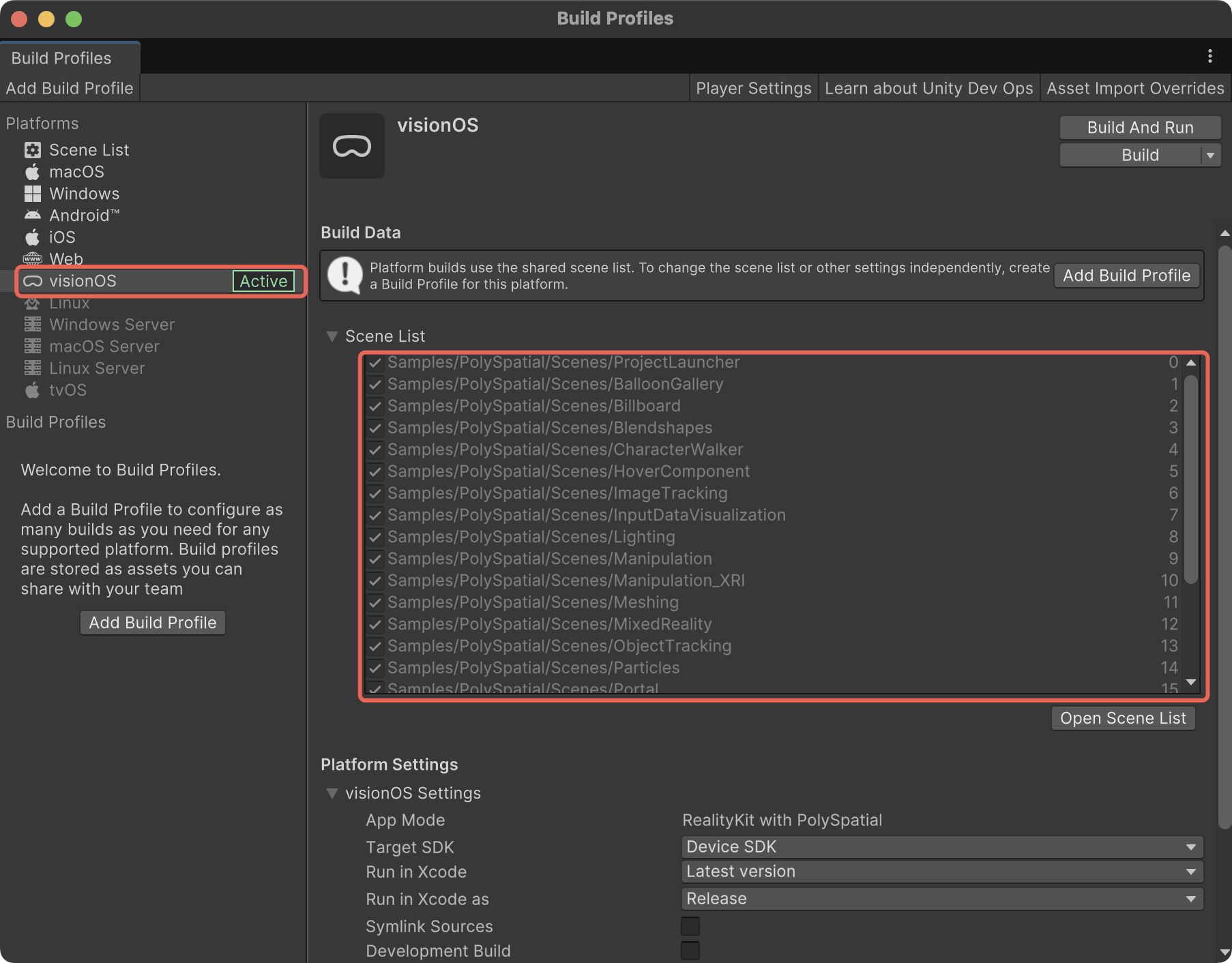The image size is (1232, 963).
Task: Select the Samples/PolySpatial/Scenes/ObjectTracking scene row
Action: click(x=773, y=647)
